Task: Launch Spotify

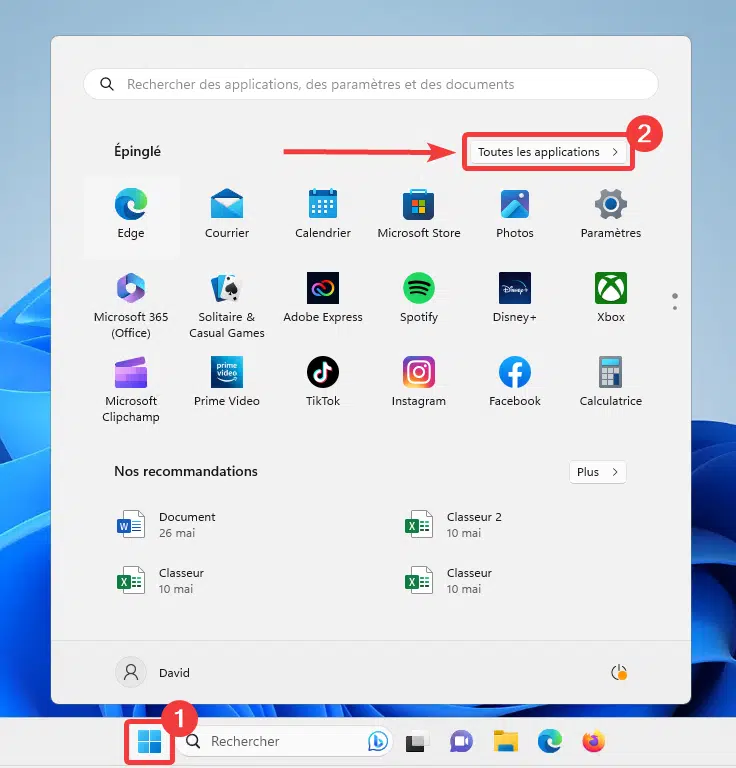Action: 419,297
